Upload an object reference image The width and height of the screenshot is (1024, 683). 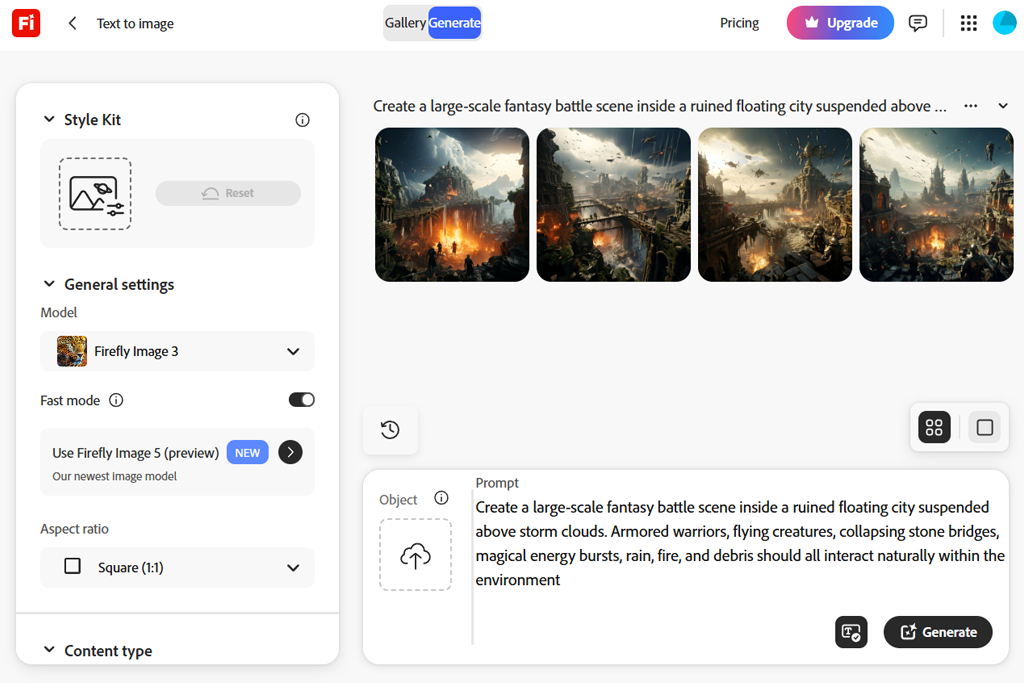415,555
